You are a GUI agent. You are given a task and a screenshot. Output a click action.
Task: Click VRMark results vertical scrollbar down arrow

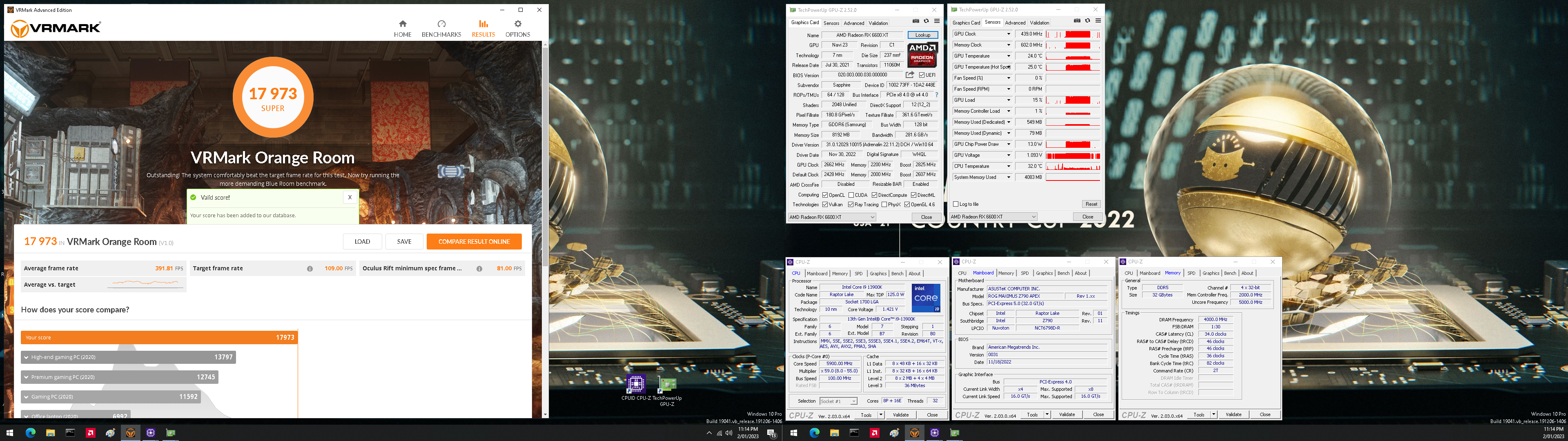(545, 415)
